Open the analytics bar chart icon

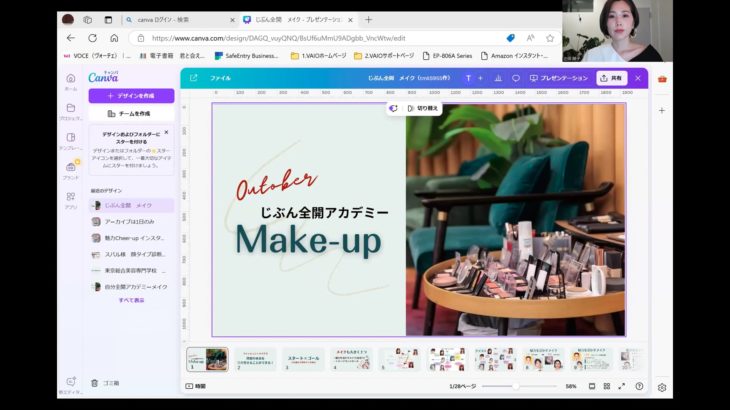coord(498,78)
